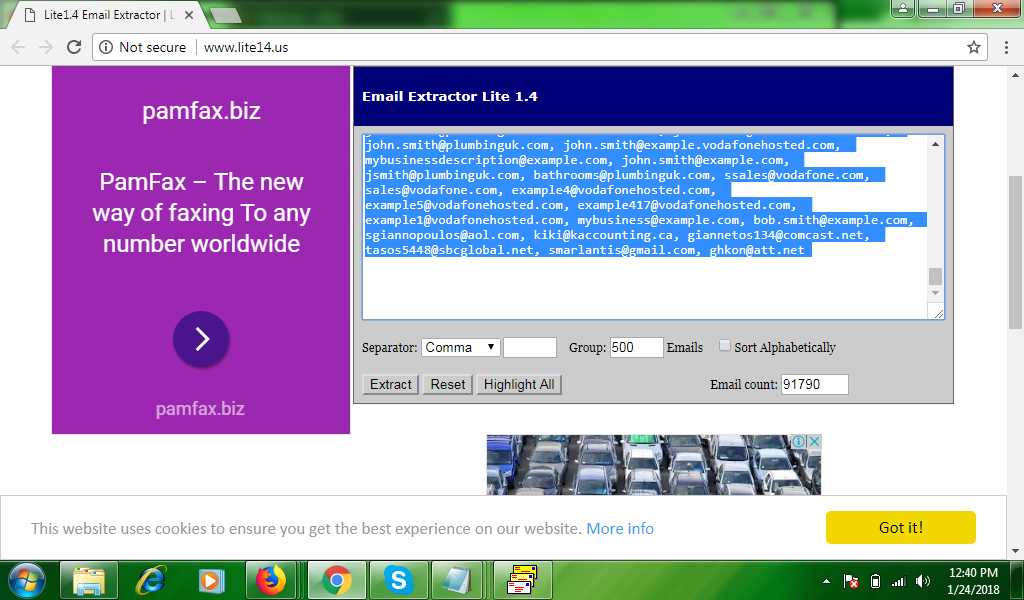
Task: Click the text area scroll up arrow
Action: point(935,144)
